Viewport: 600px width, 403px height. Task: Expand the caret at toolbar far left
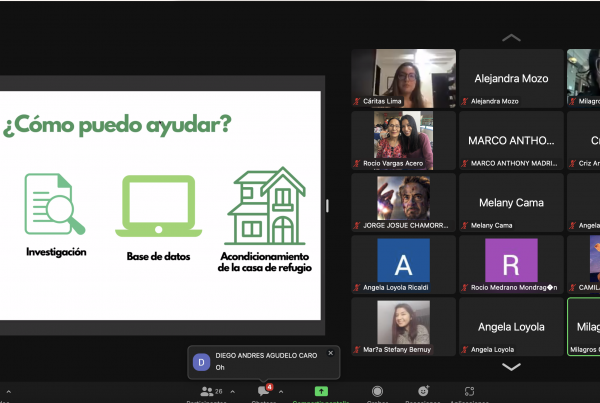click(8, 392)
